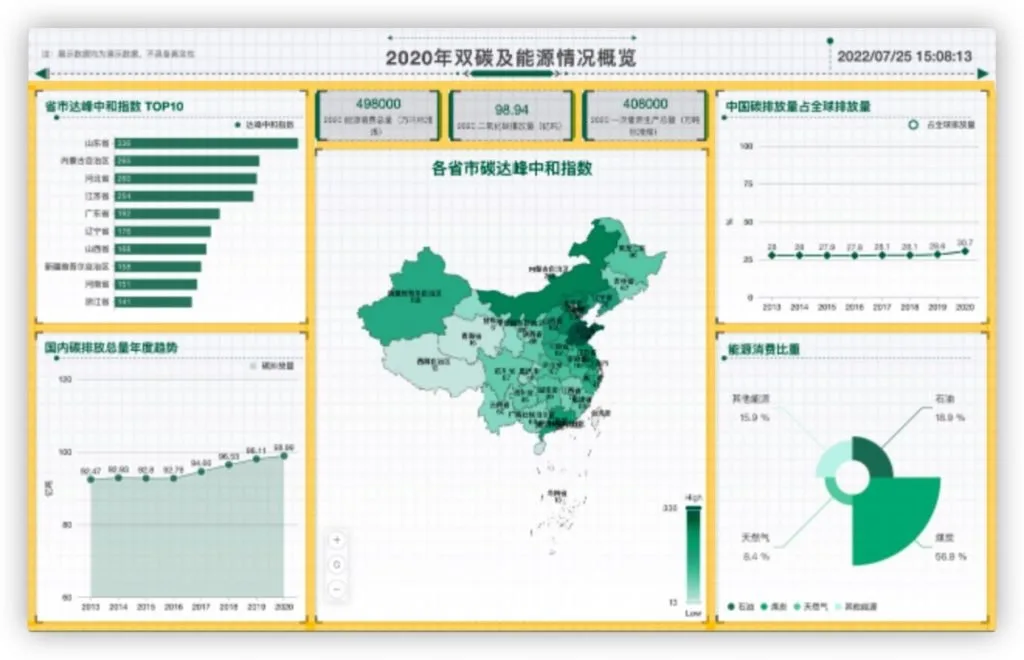Toggle 石油 legend item in pie chart

741,606
